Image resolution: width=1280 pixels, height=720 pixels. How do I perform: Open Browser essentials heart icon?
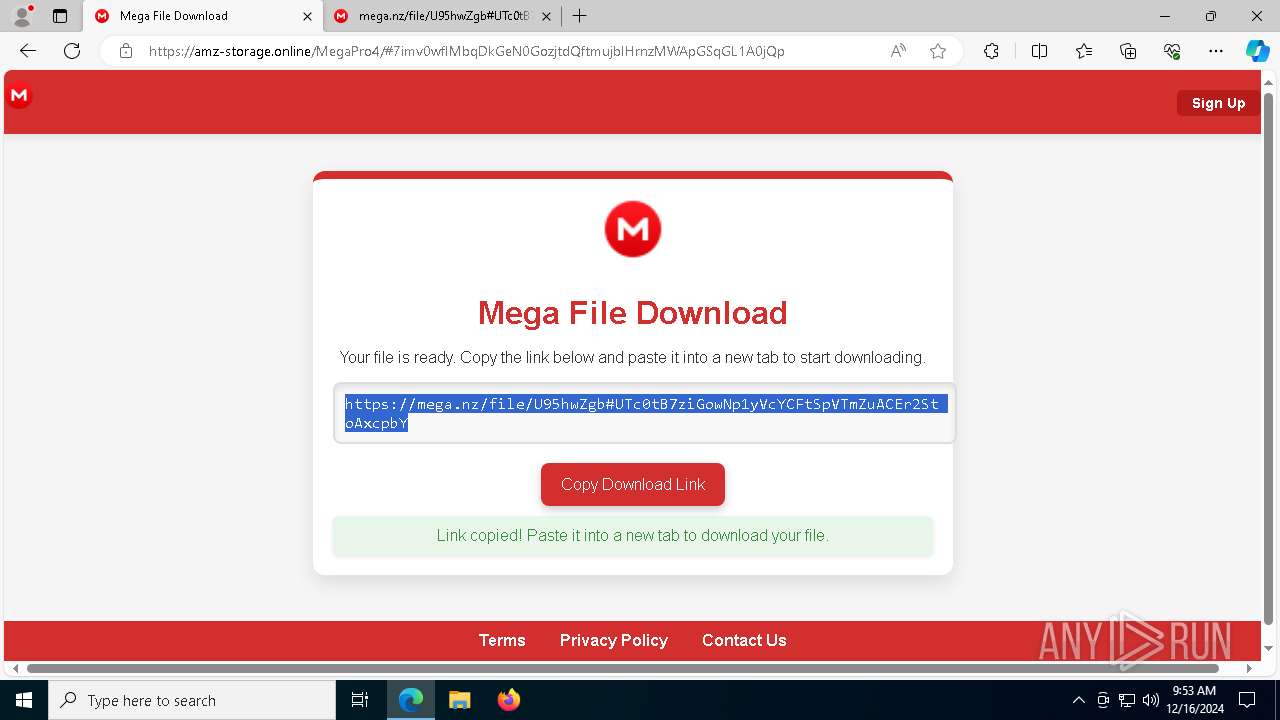pos(1172,51)
